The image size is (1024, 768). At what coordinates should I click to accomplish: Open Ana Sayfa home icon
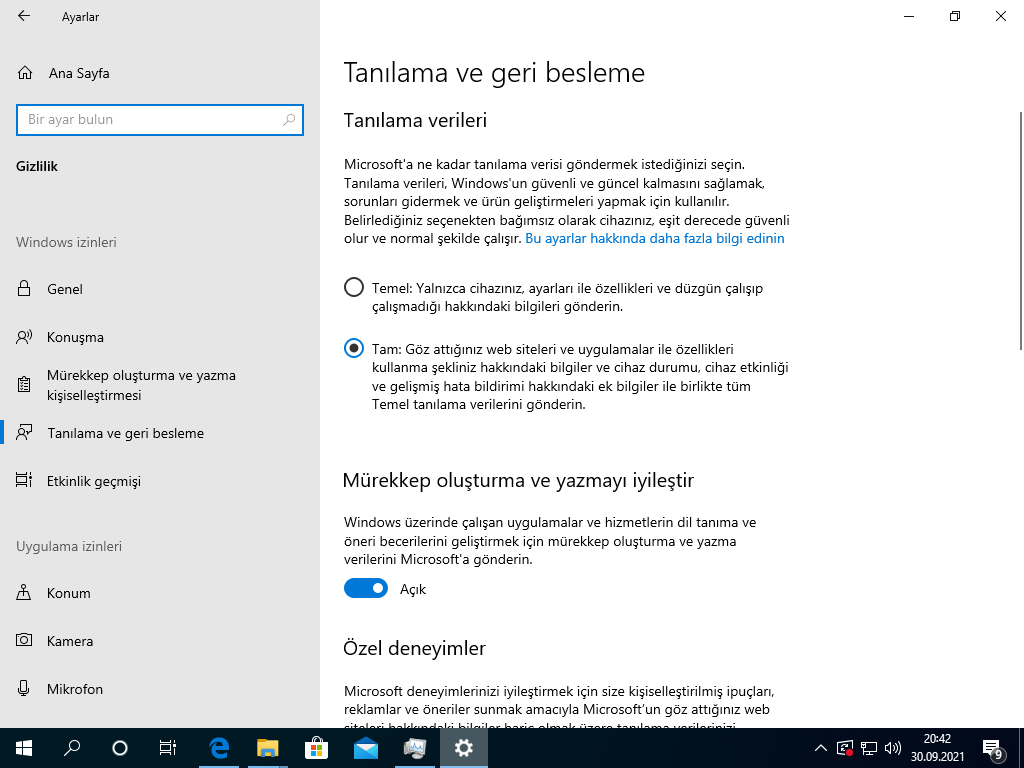coord(25,73)
